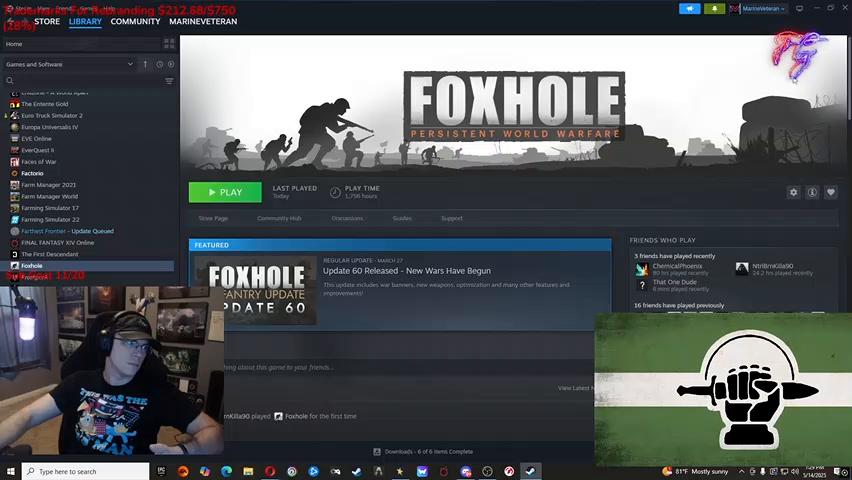Open the LIBRARY tab

point(85,22)
